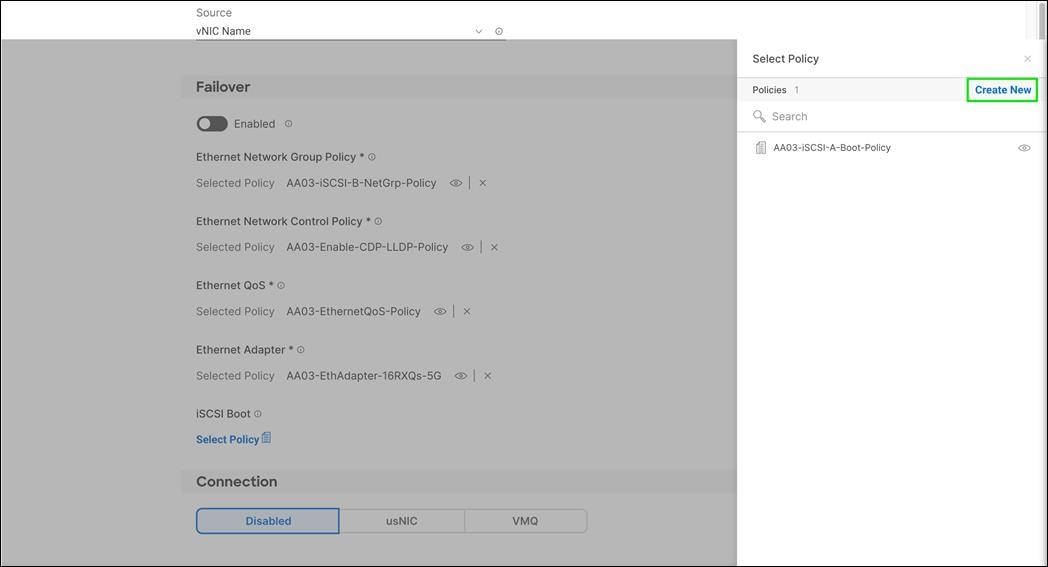The width and height of the screenshot is (1048, 567).
Task: Close the Select Policy panel
Action: pyautogui.click(x=1027, y=59)
